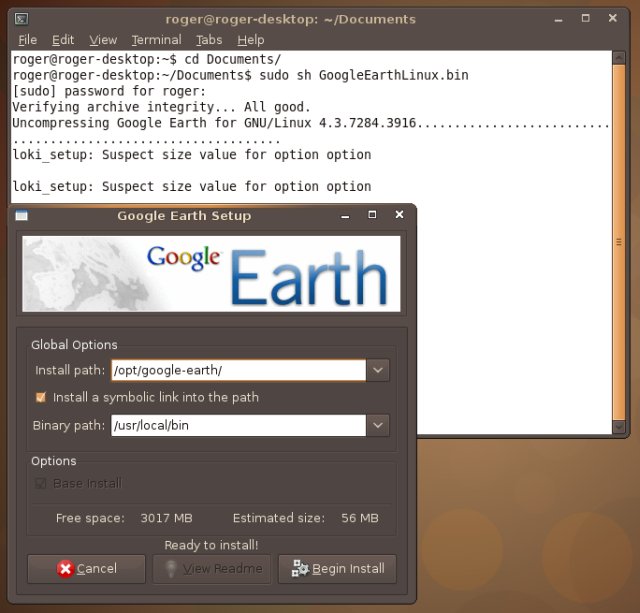640x613 pixels.
Task: Click the gears icon on Begin Install
Action: (x=300, y=569)
